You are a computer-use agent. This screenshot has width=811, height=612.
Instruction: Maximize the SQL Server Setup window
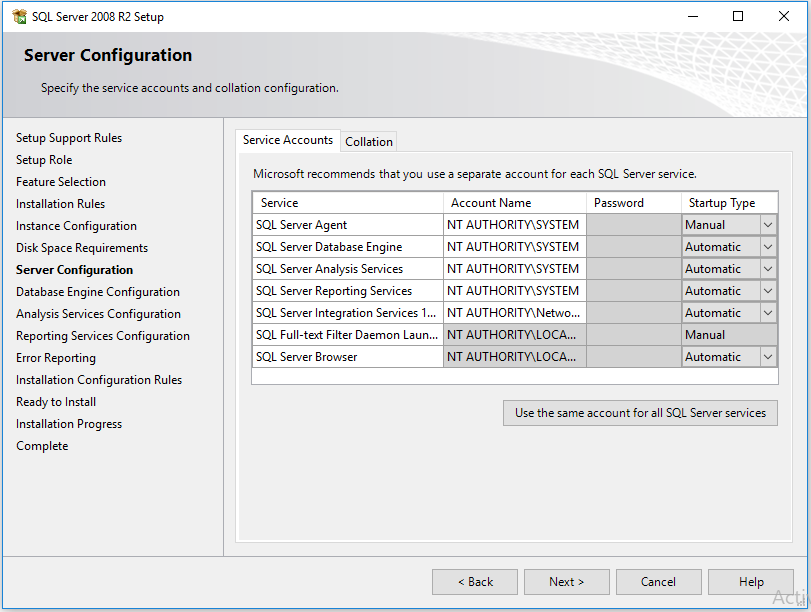click(738, 17)
